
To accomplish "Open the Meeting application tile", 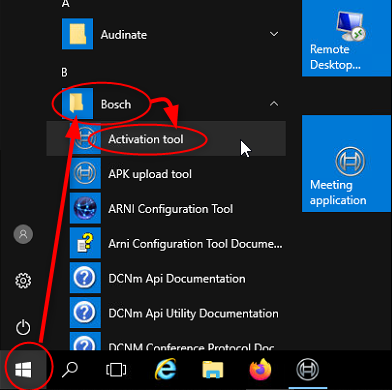I will [347, 164].
